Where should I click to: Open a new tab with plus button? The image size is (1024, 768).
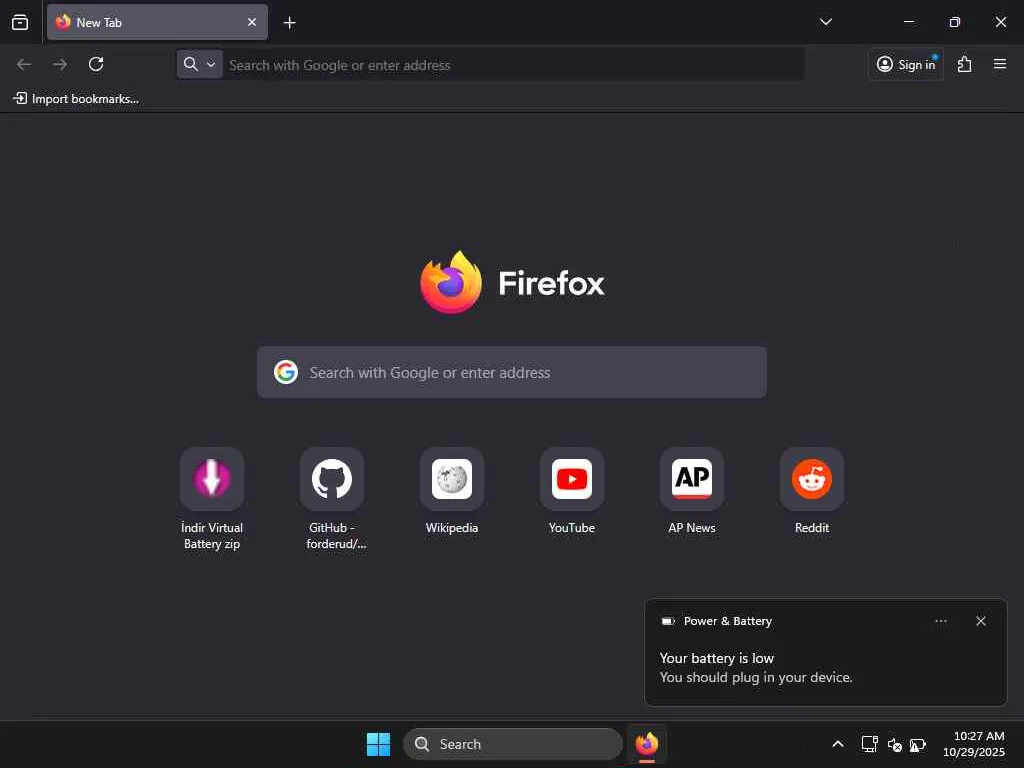coord(289,23)
